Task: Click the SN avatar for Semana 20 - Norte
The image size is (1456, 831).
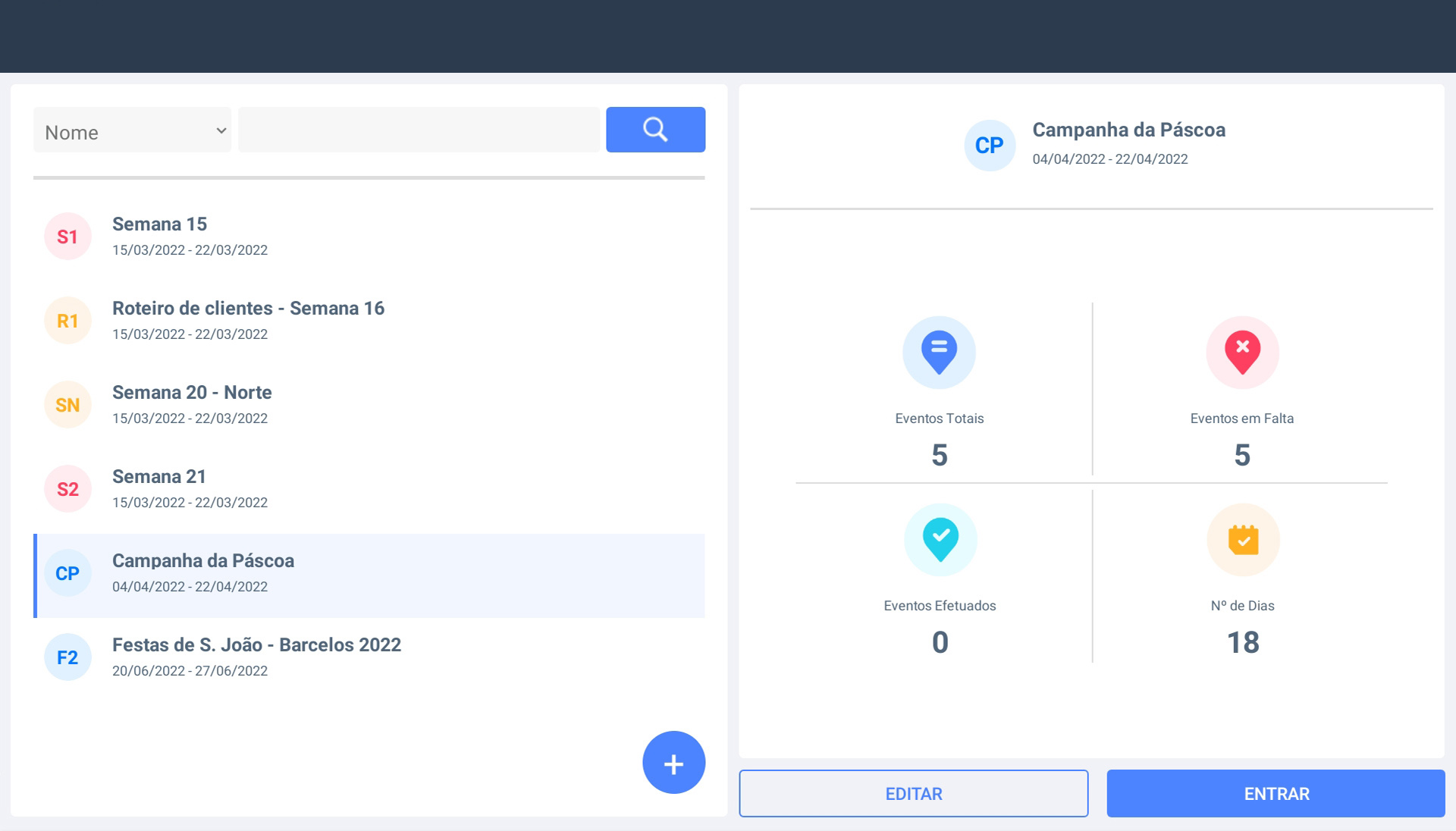Action: click(x=67, y=405)
